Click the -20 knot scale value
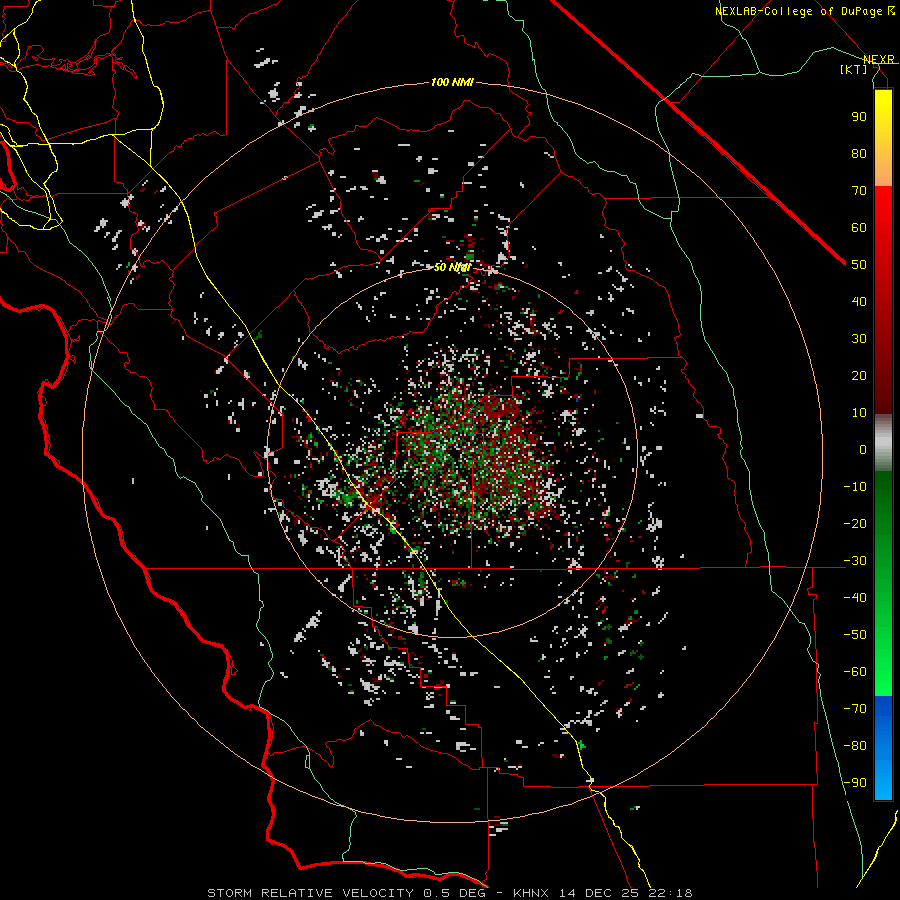This screenshot has height=900, width=900. (x=855, y=523)
